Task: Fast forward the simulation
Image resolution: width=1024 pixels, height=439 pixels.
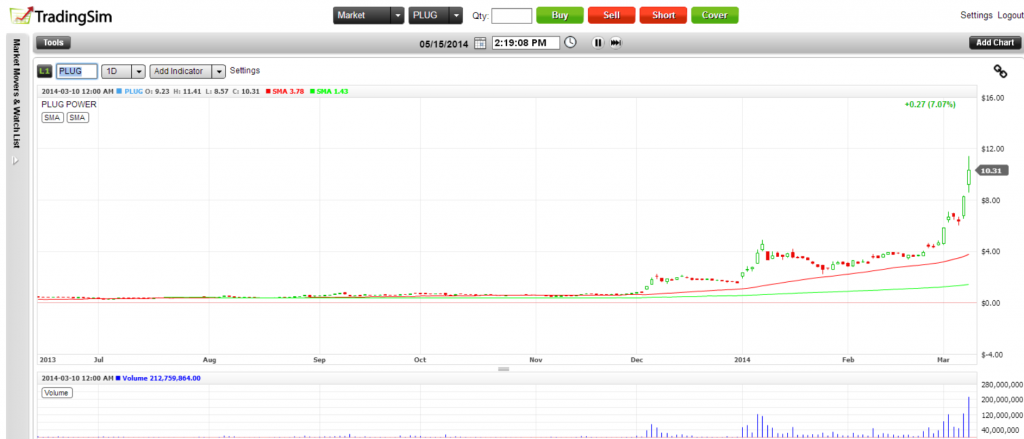Action: (615, 43)
